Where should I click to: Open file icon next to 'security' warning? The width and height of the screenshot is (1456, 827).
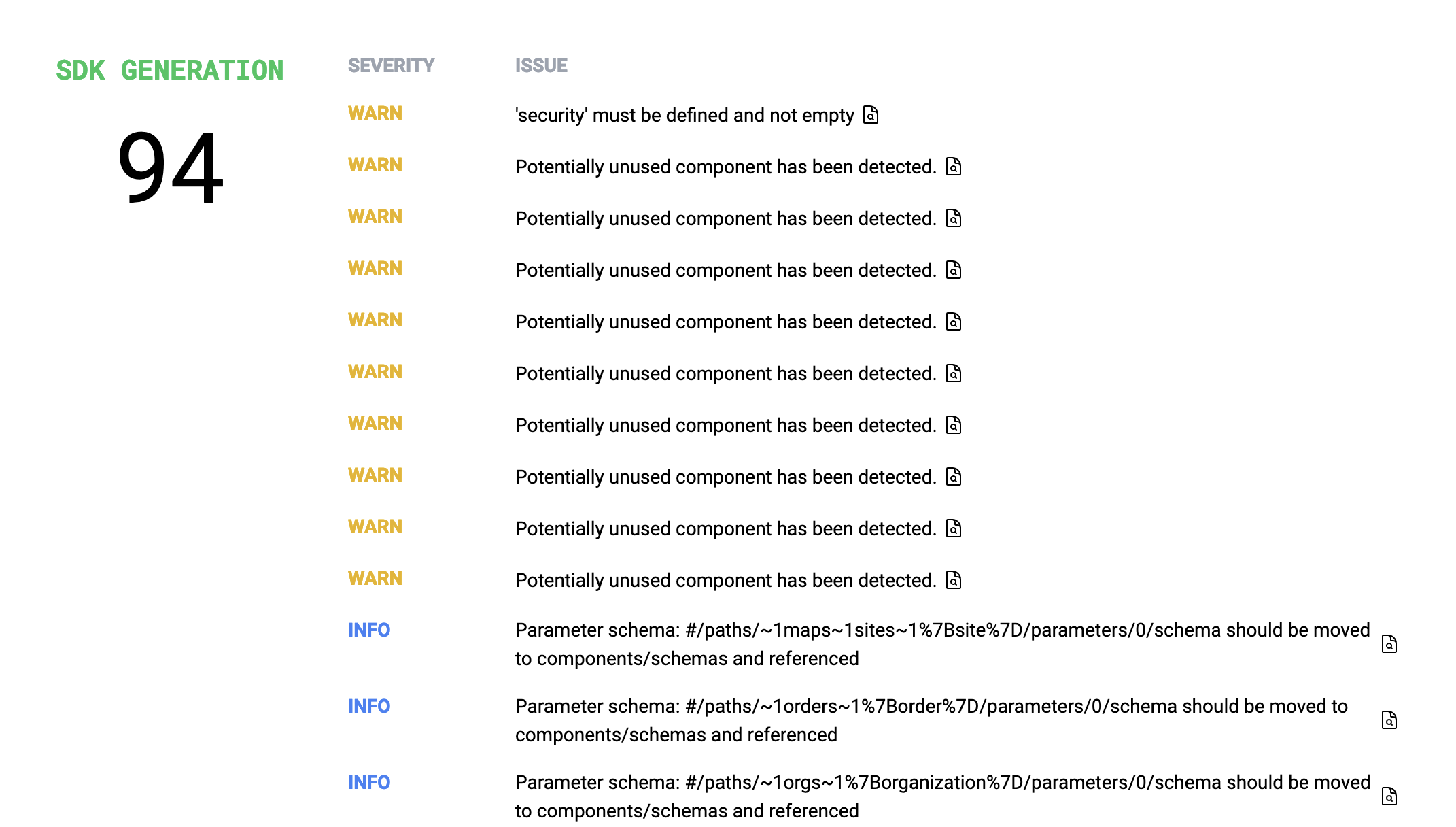point(871,115)
